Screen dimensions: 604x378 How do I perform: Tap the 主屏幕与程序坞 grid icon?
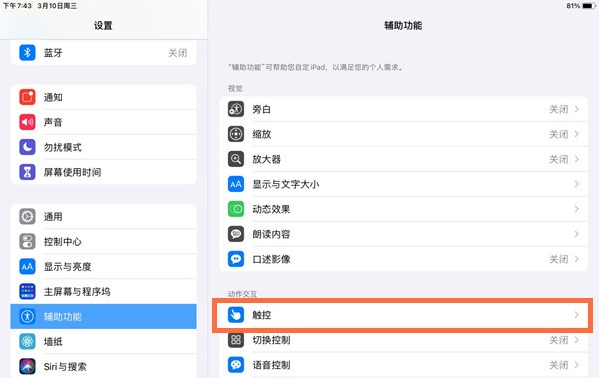[27, 291]
